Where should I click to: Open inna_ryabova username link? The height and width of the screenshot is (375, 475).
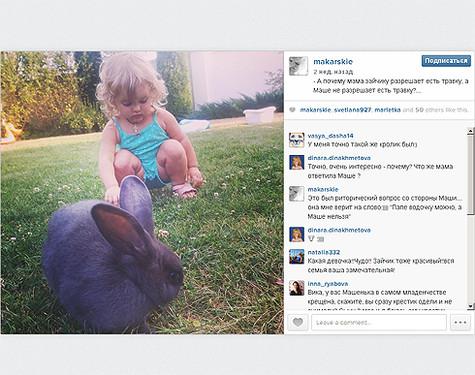click(328, 284)
